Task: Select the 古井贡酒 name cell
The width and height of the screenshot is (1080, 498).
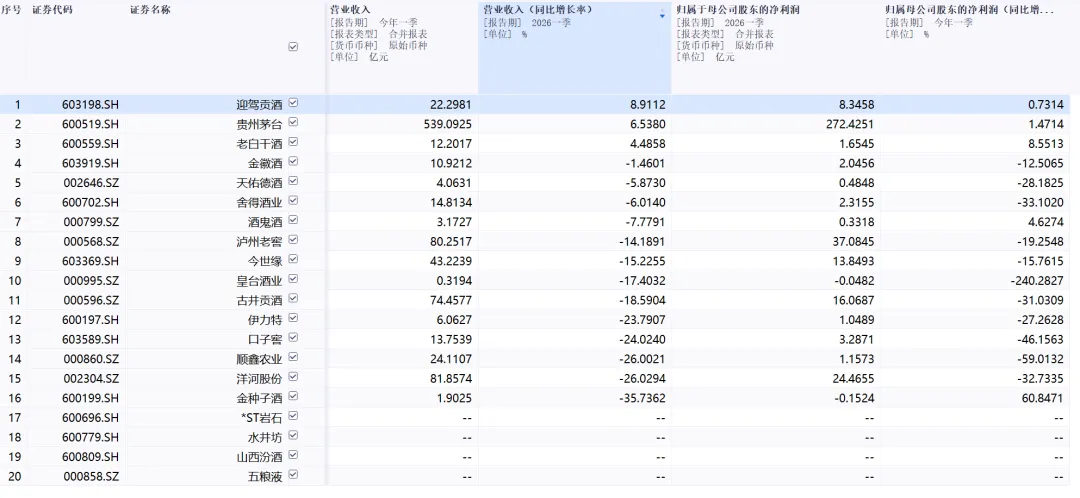Action: (x=259, y=300)
